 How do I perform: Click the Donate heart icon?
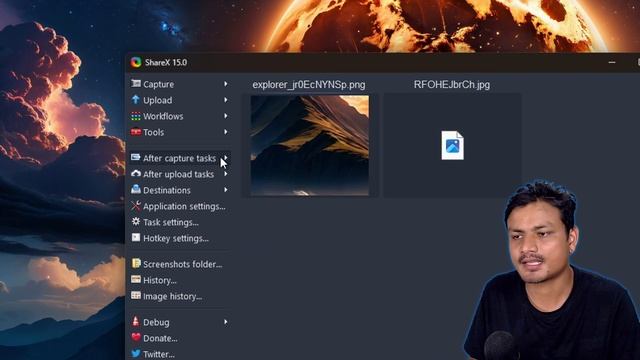click(136, 338)
